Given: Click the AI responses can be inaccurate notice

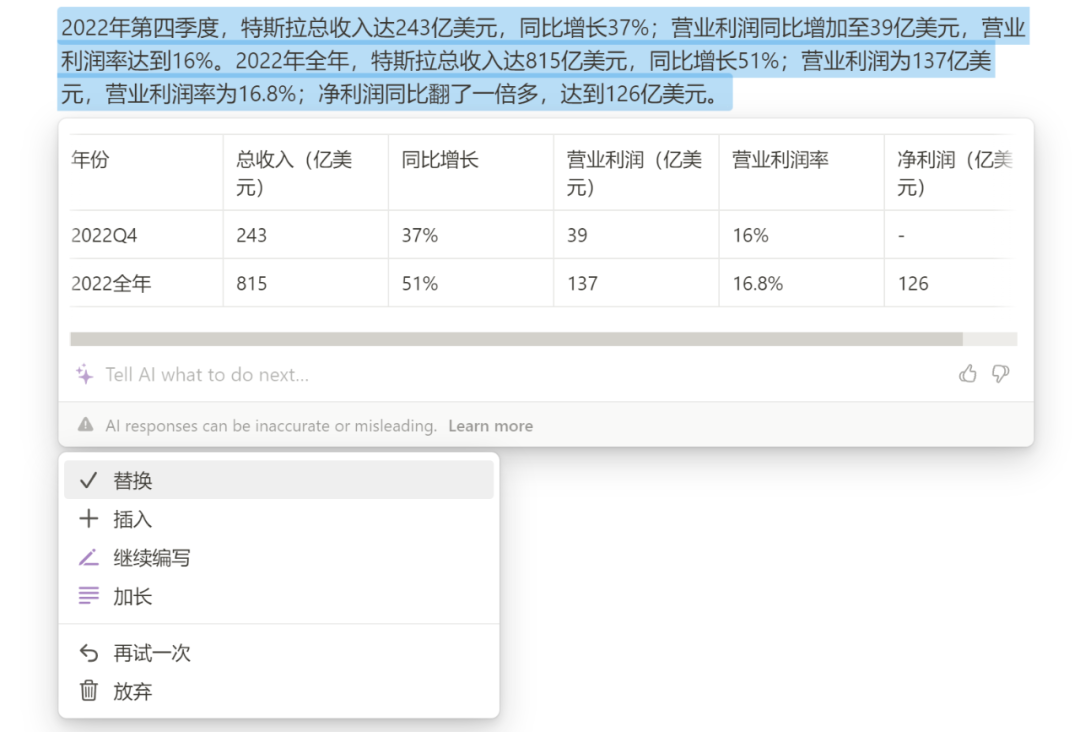Looking at the screenshot, I should click(271, 426).
